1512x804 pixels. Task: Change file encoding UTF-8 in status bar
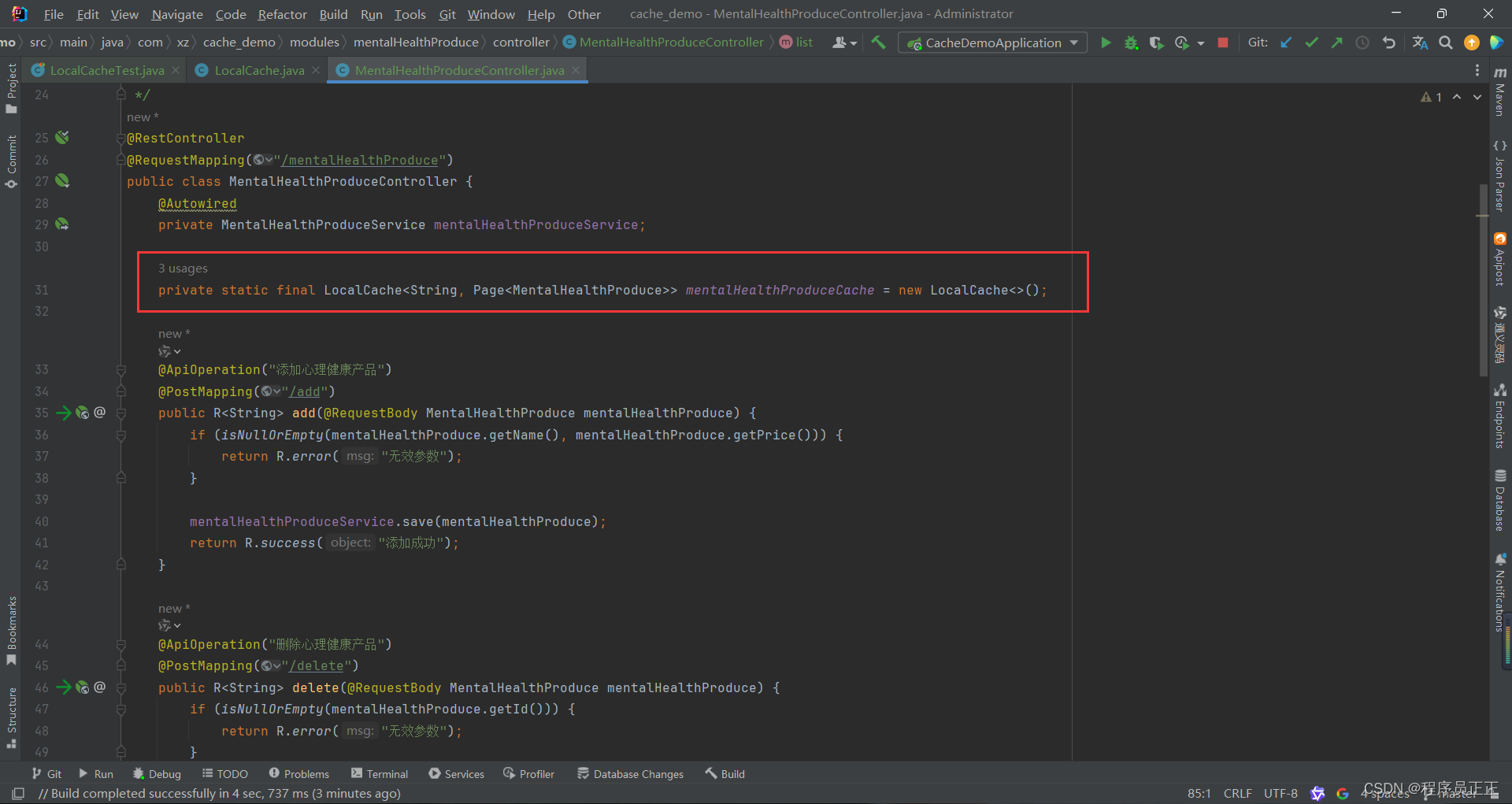(1280, 793)
